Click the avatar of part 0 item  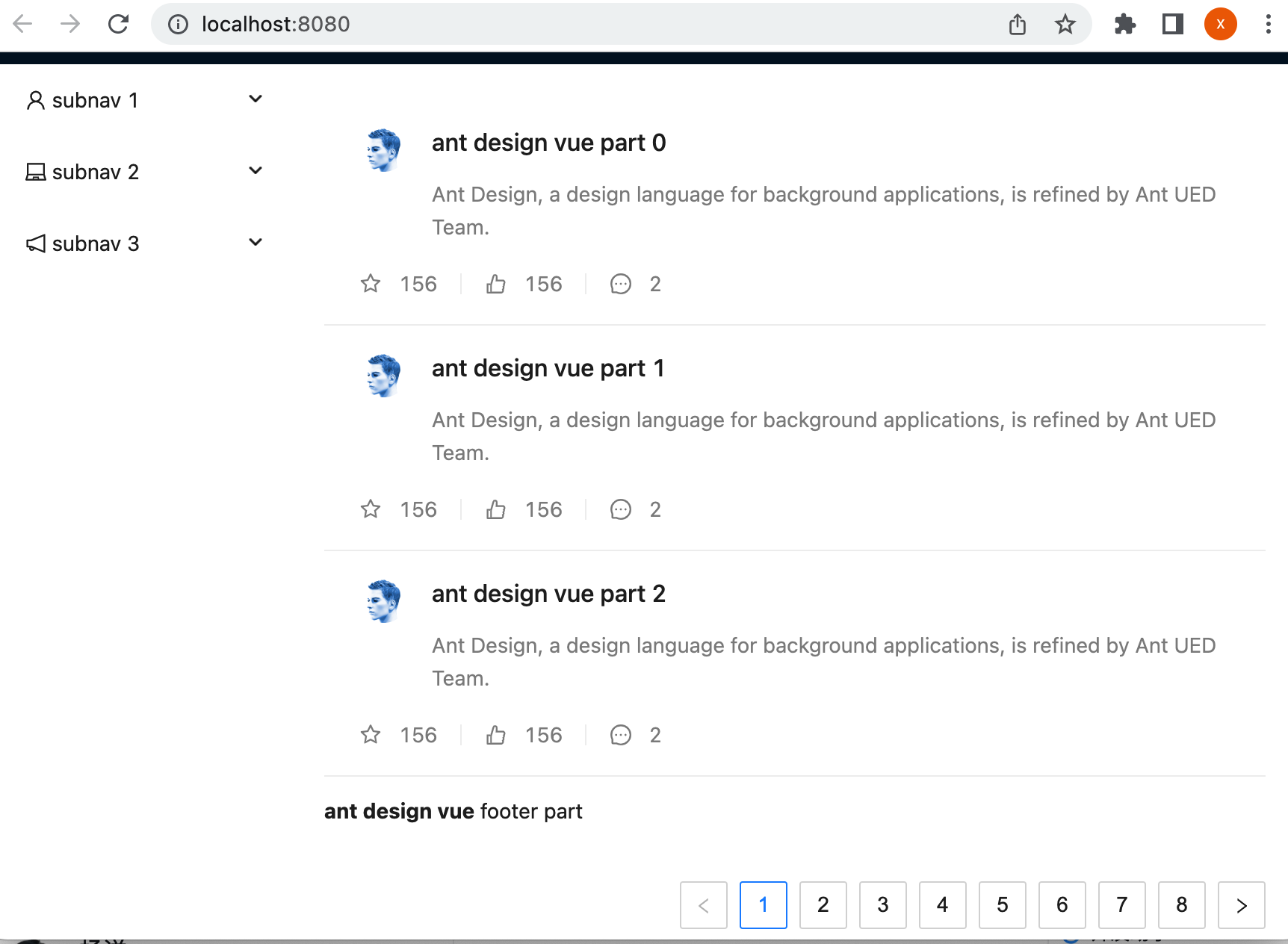pyautogui.click(x=384, y=150)
